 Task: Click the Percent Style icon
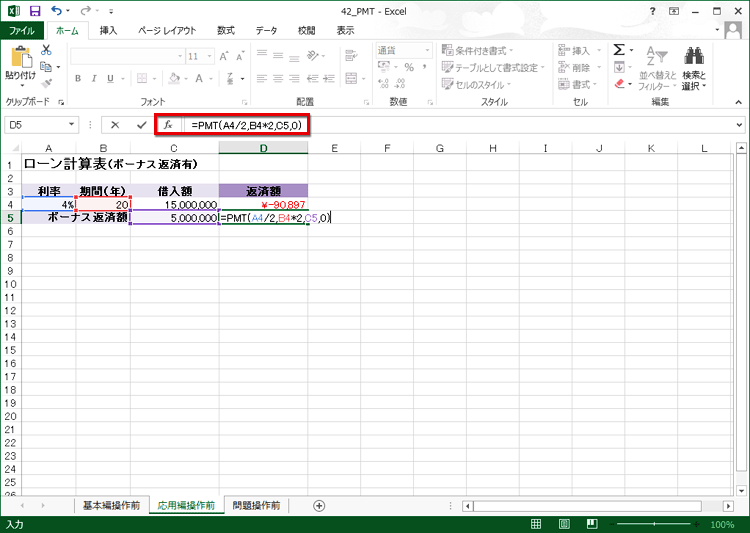pyautogui.click(x=409, y=67)
